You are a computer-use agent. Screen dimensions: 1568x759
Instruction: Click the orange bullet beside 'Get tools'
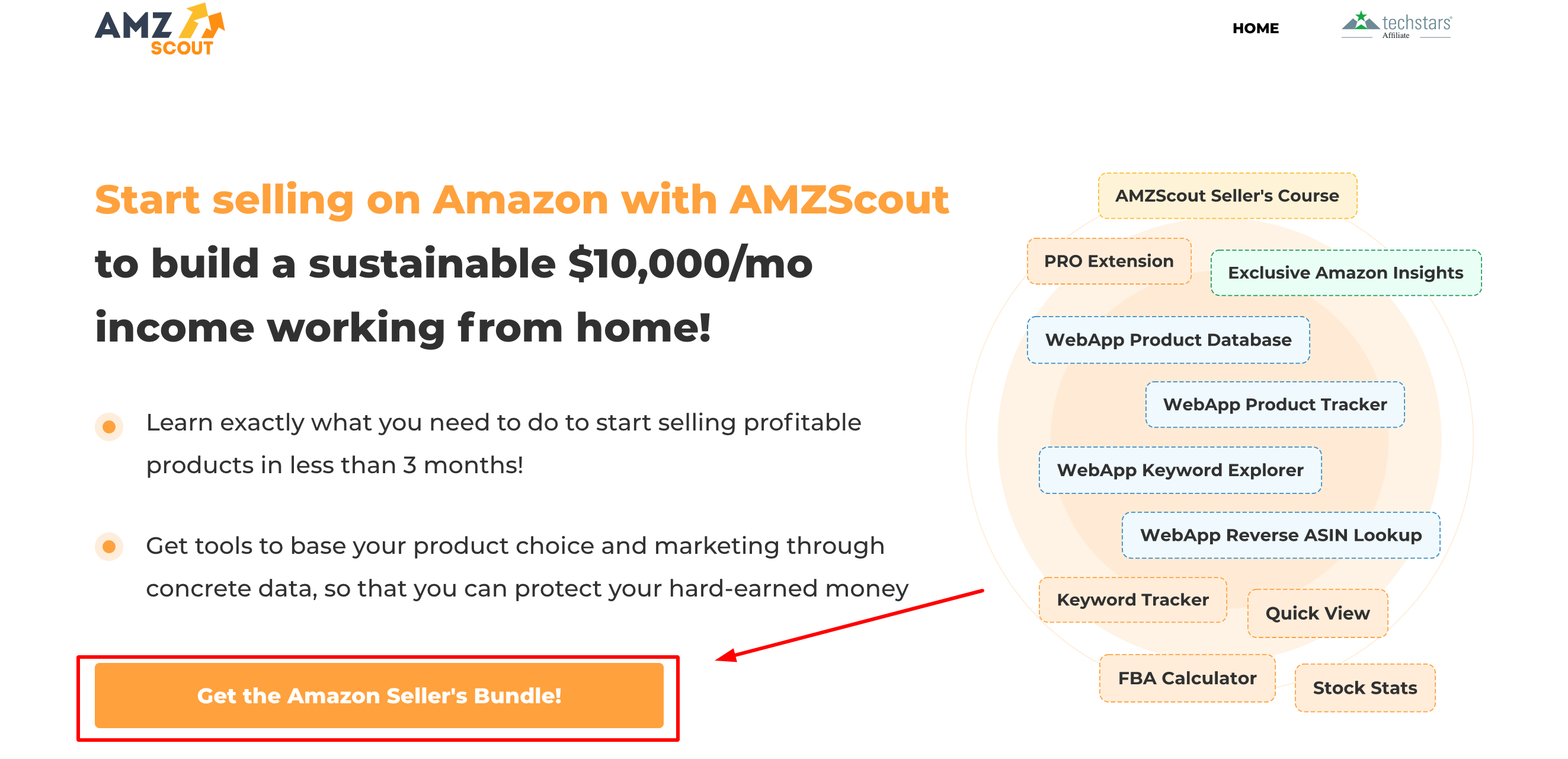coord(109,546)
